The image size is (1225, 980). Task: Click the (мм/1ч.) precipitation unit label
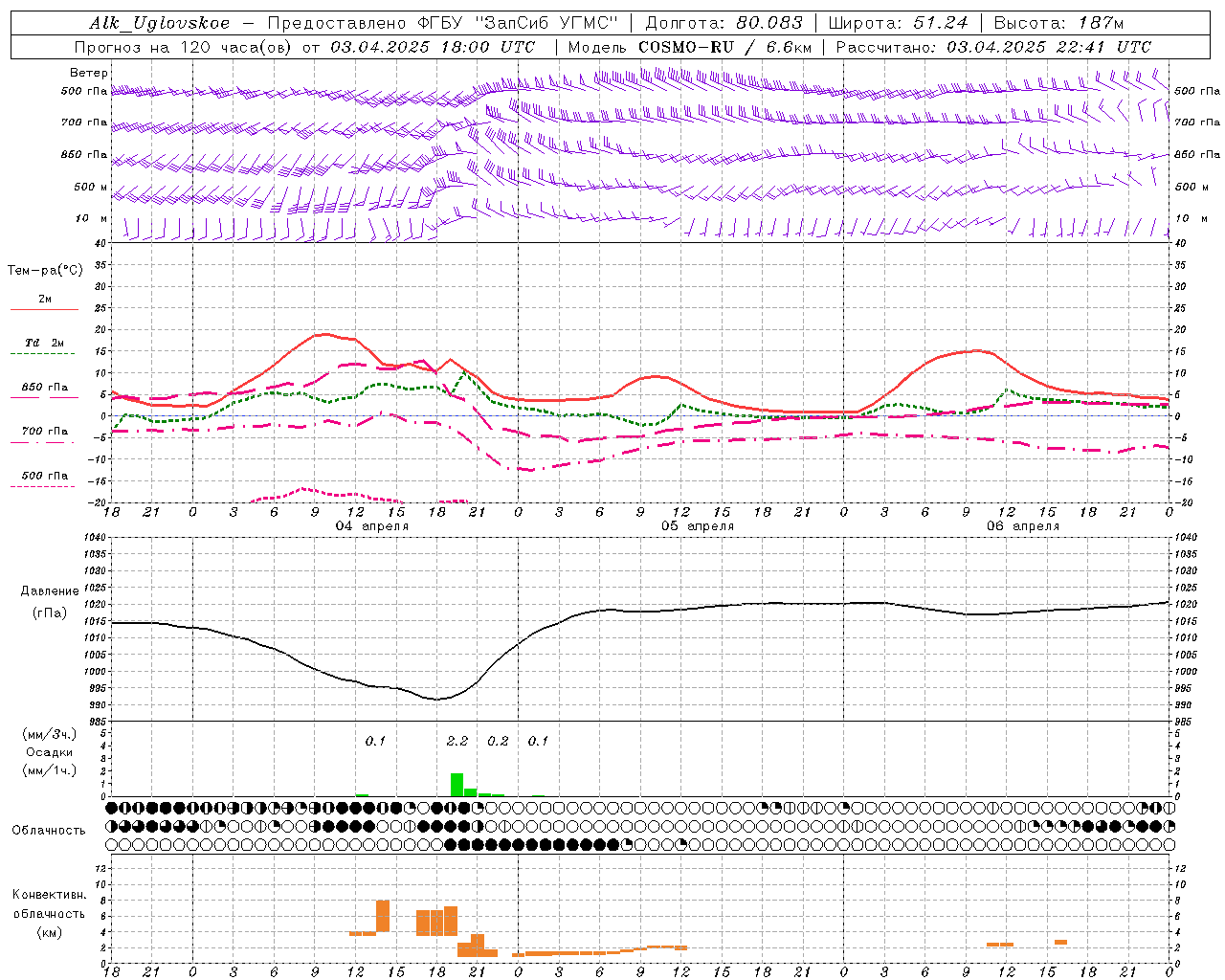click(x=50, y=770)
